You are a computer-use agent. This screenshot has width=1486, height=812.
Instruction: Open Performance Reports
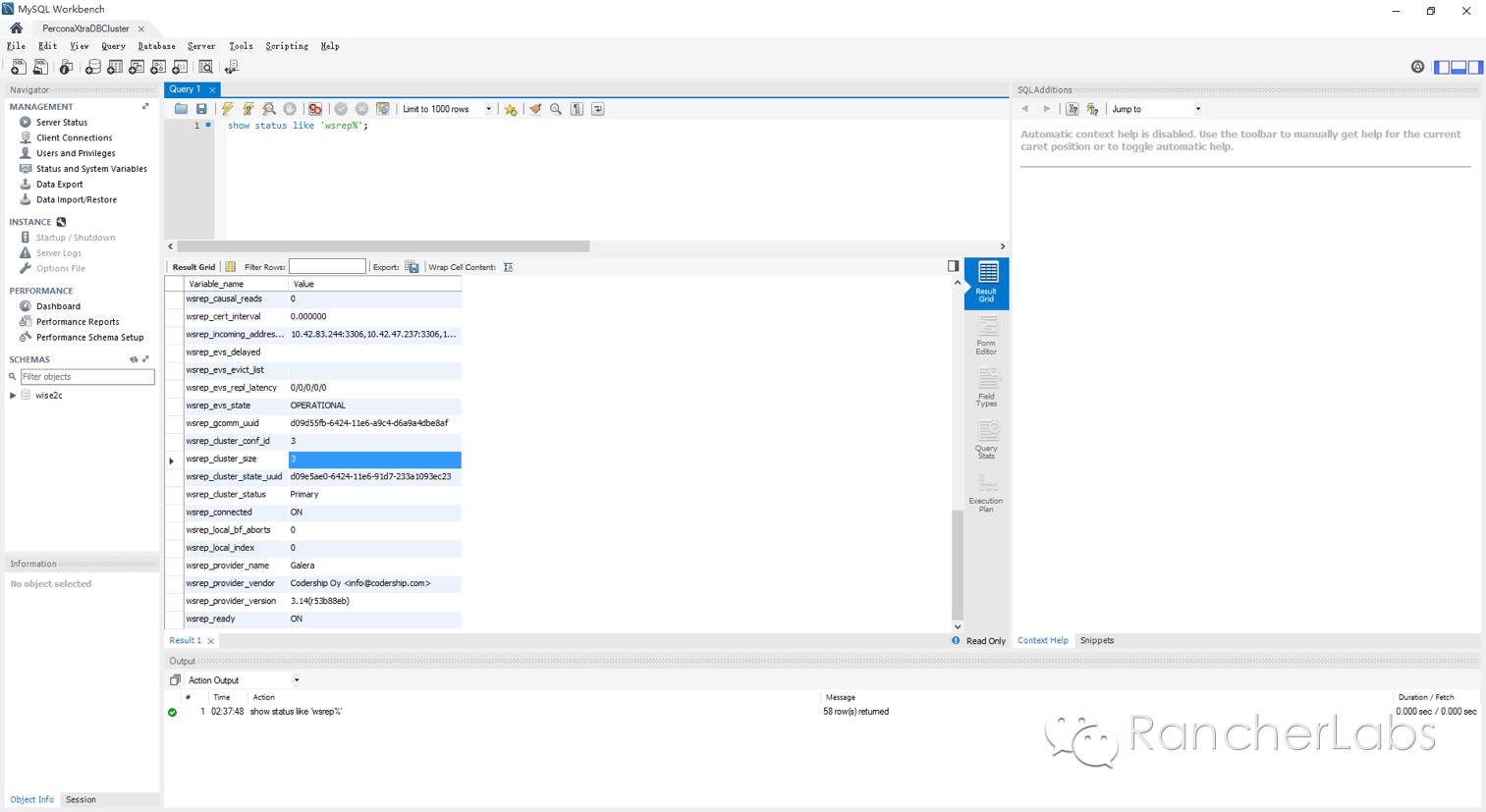(78, 322)
